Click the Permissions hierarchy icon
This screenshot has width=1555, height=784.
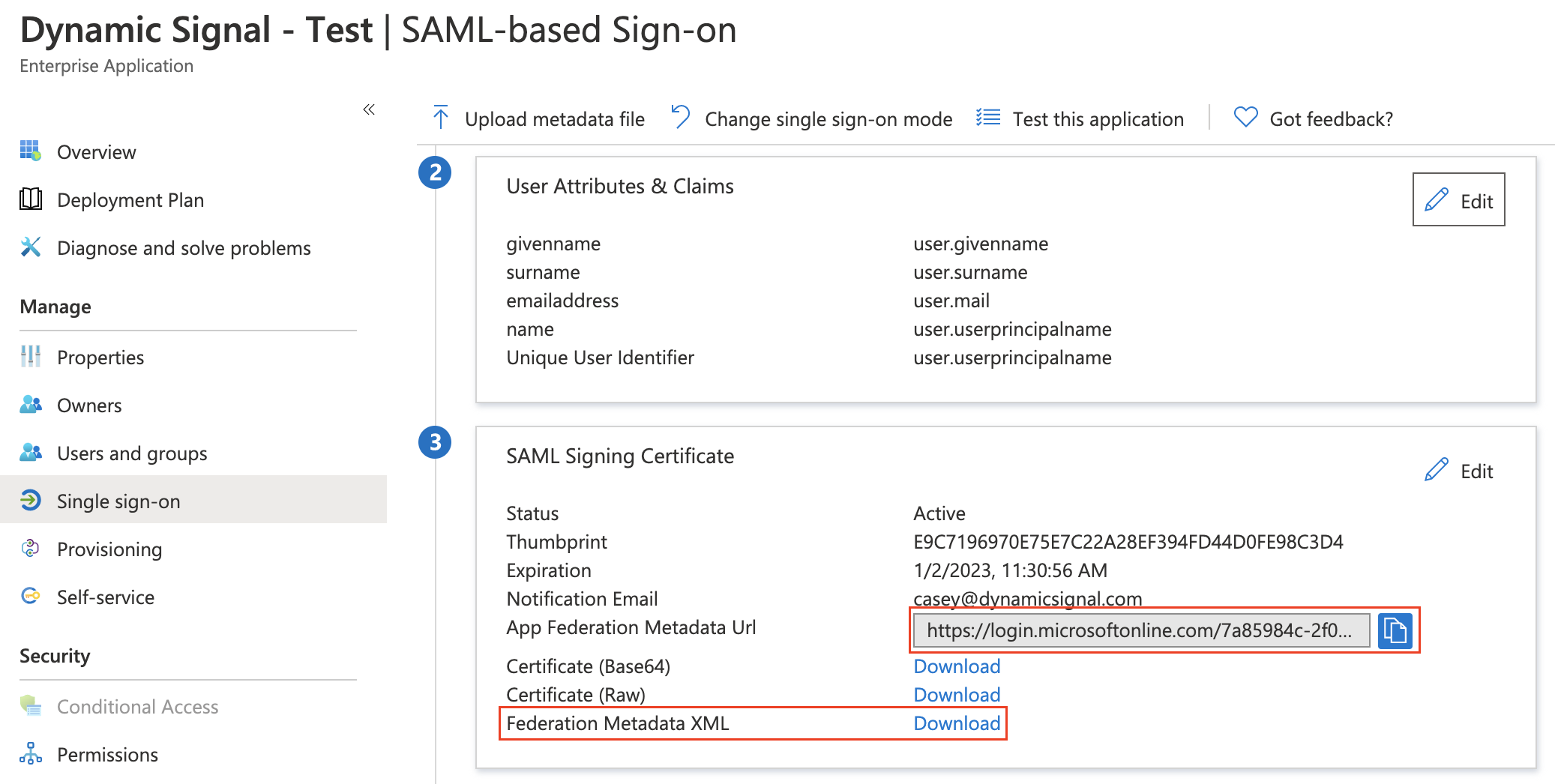click(x=31, y=753)
